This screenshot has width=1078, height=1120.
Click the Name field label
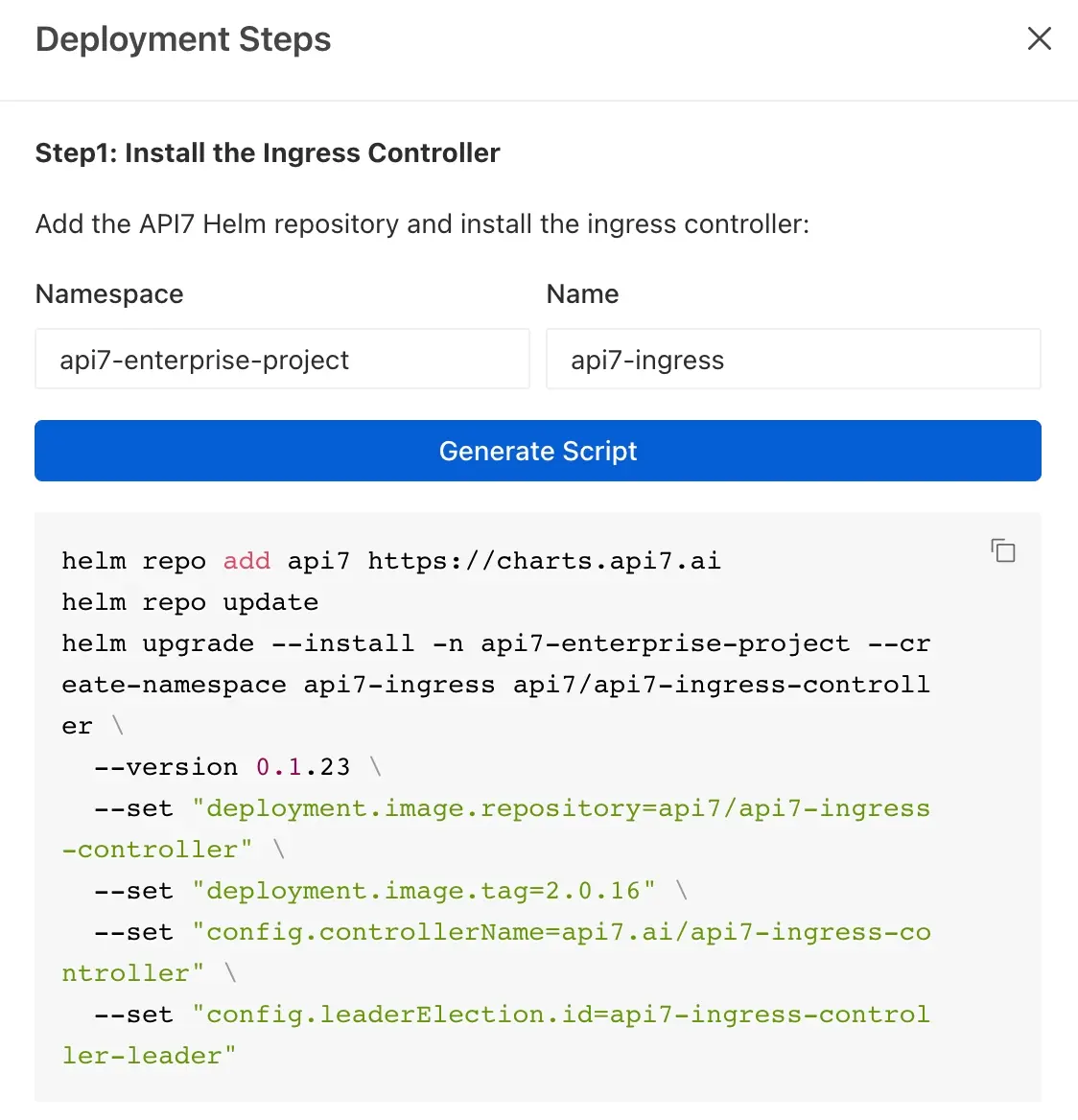[x=581, y=293]
